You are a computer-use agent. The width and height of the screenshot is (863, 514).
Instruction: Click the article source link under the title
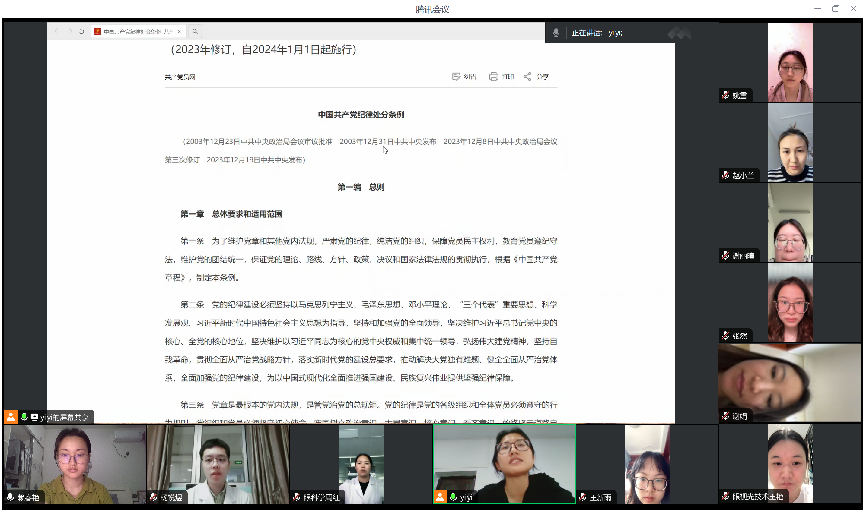coord(180,77)
